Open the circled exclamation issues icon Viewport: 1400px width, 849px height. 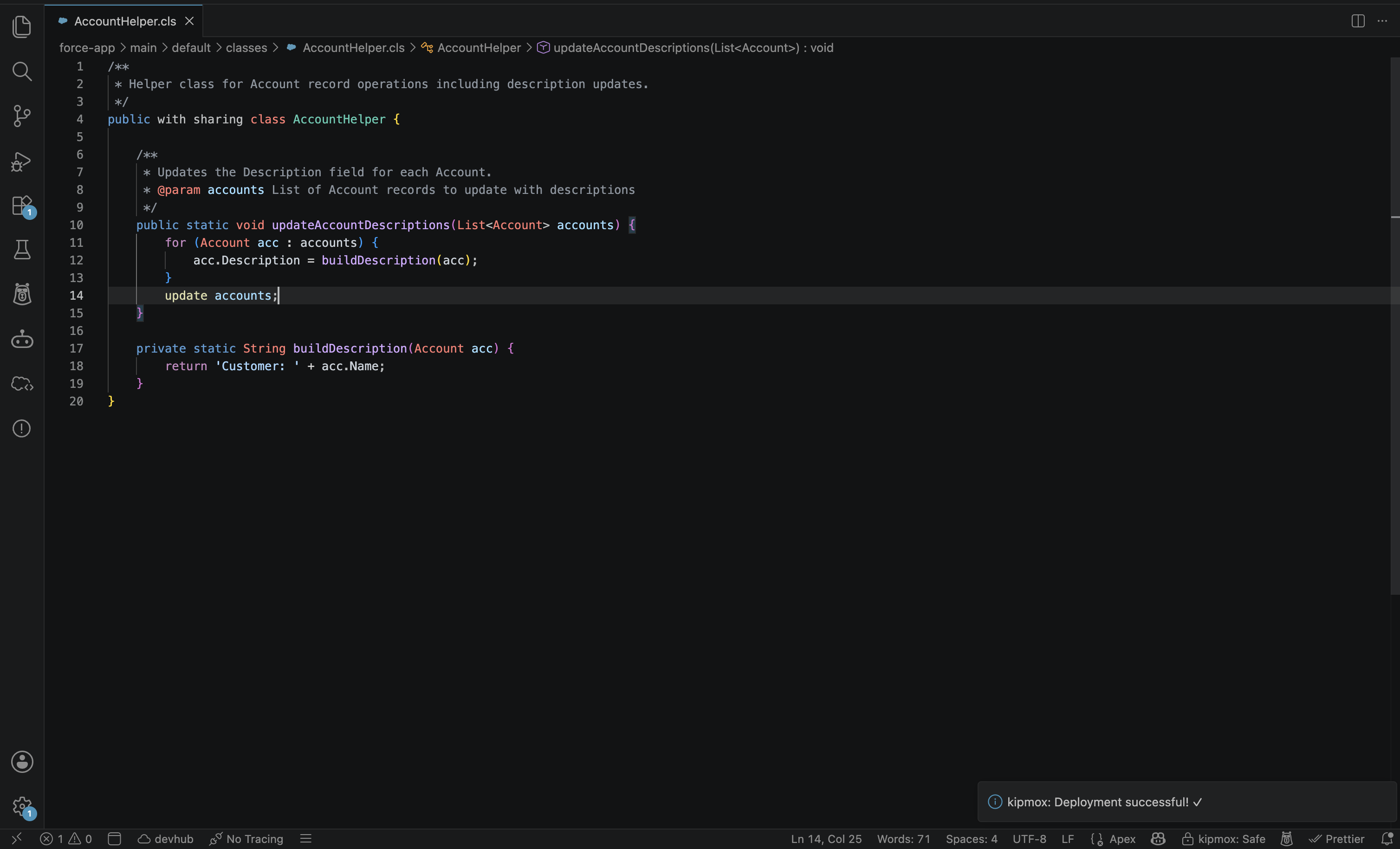pos(22,429)
